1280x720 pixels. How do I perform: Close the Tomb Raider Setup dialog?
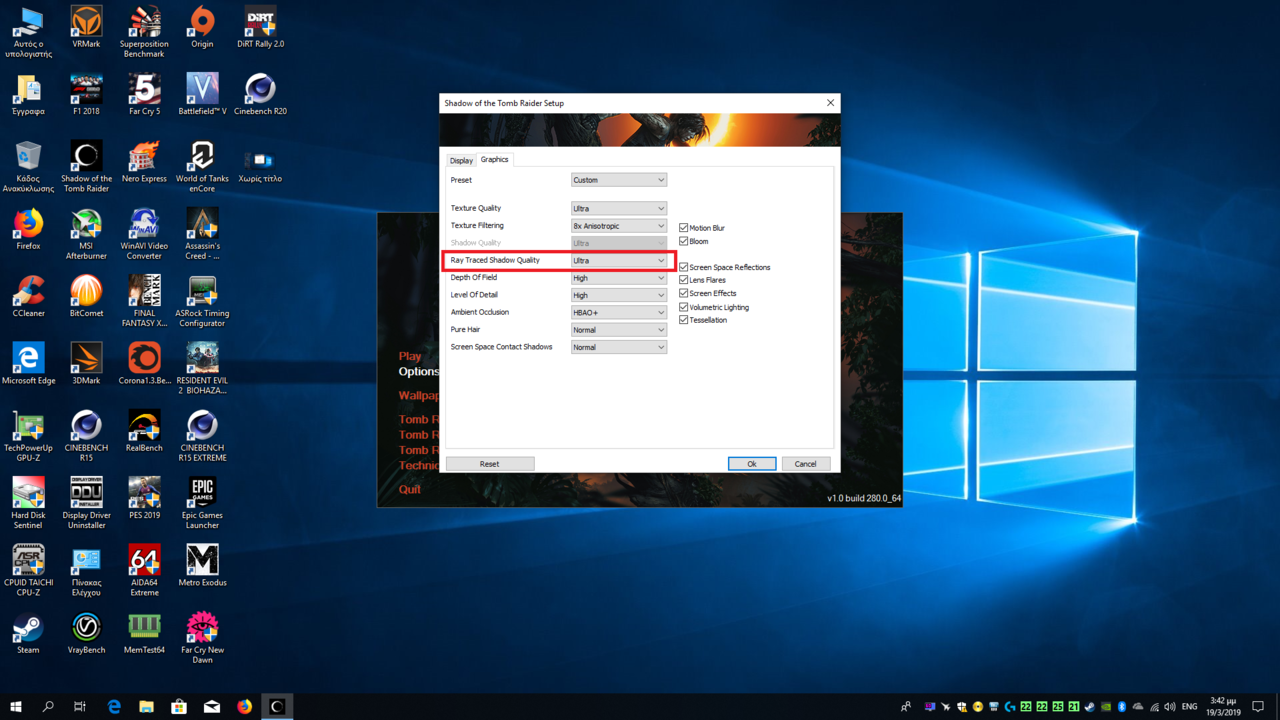[x=830, y=103]
